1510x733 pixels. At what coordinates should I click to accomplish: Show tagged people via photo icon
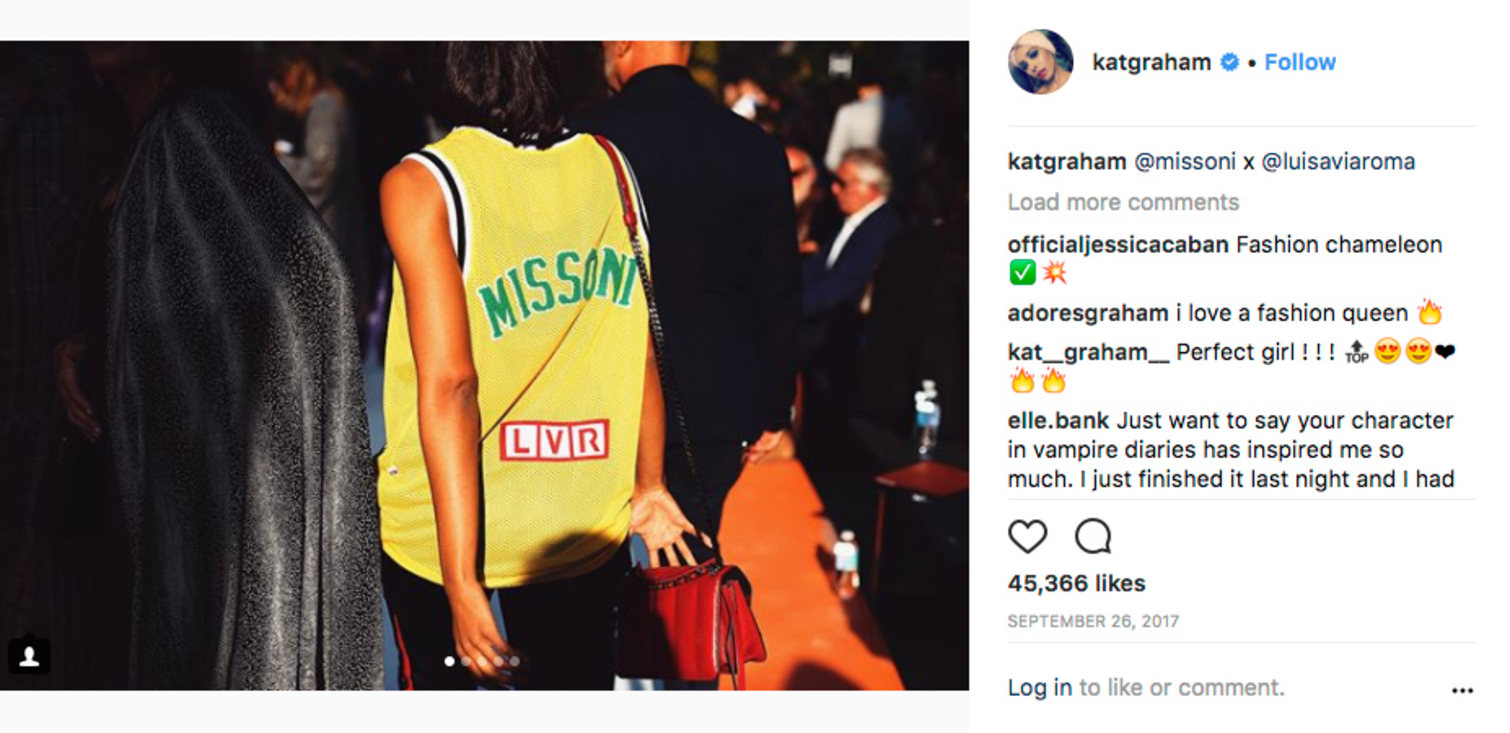29,655
